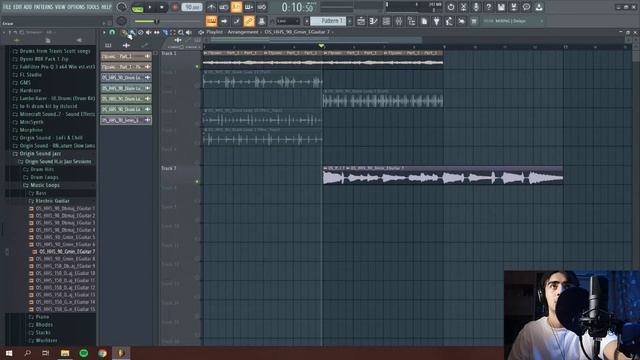Viewport: 640px width, 360px height.
Task: Open Spotify from the taskbar
Action: [84, 353]
